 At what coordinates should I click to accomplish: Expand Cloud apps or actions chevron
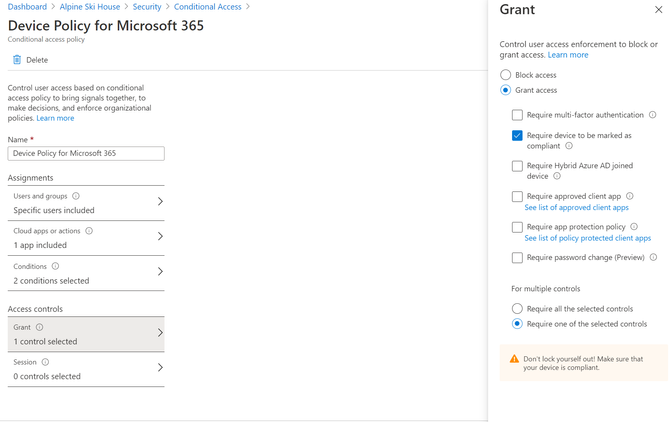click(160, 236)
